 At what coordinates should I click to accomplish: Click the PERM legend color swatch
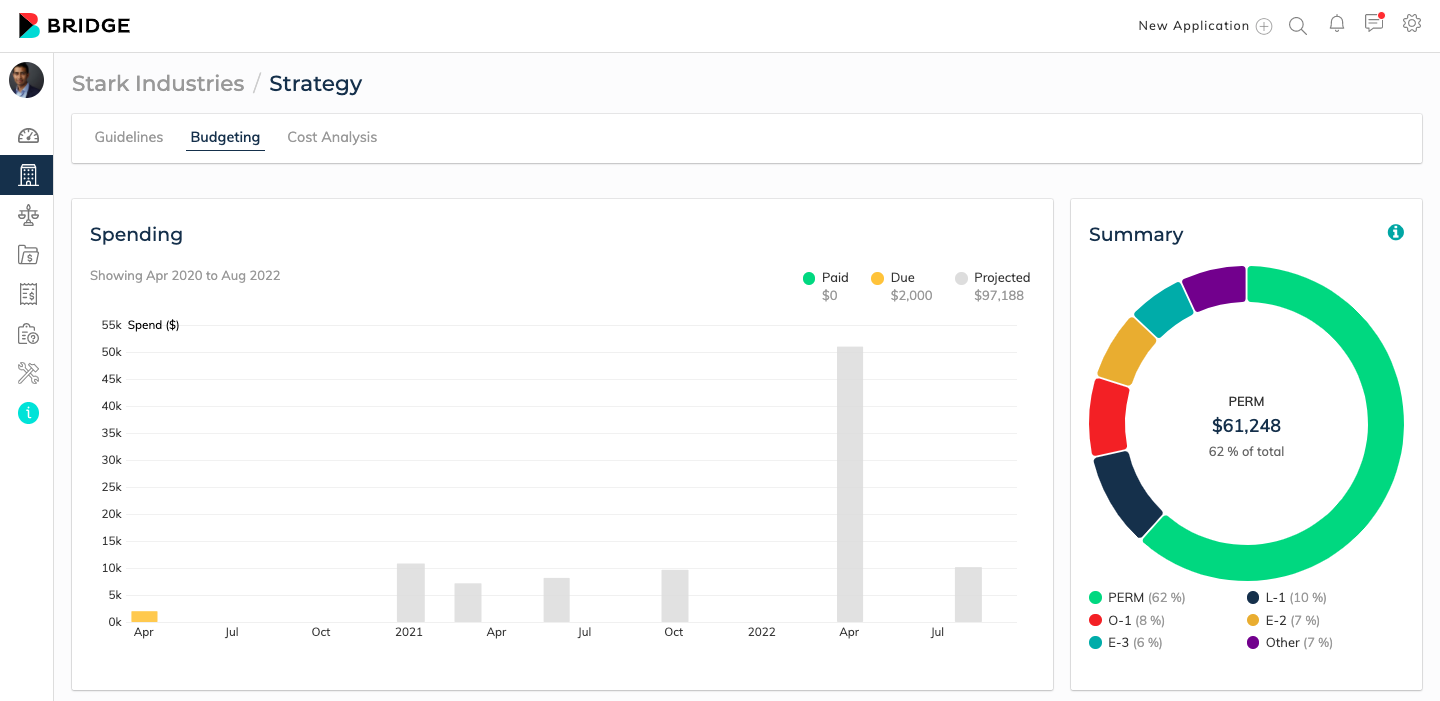[1096, 598]
